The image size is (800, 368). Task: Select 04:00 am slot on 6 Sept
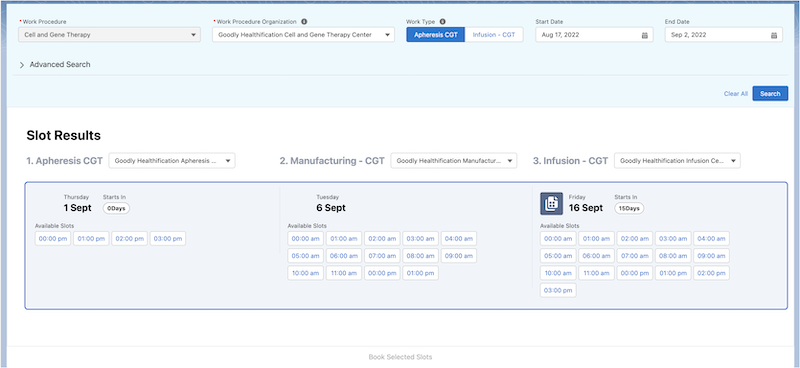459,238
